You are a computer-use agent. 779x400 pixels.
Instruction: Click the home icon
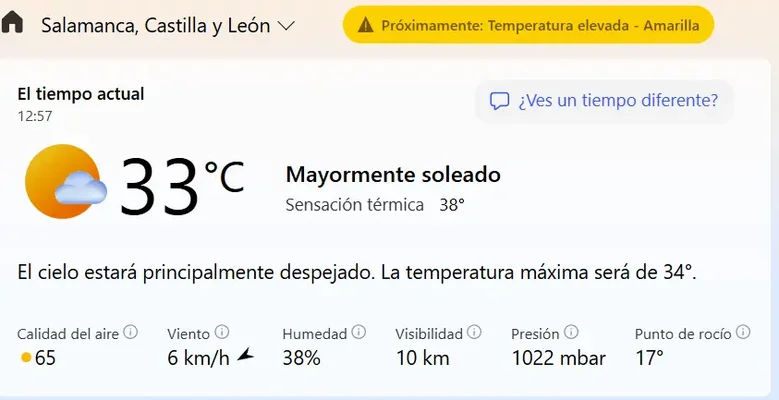13,24
